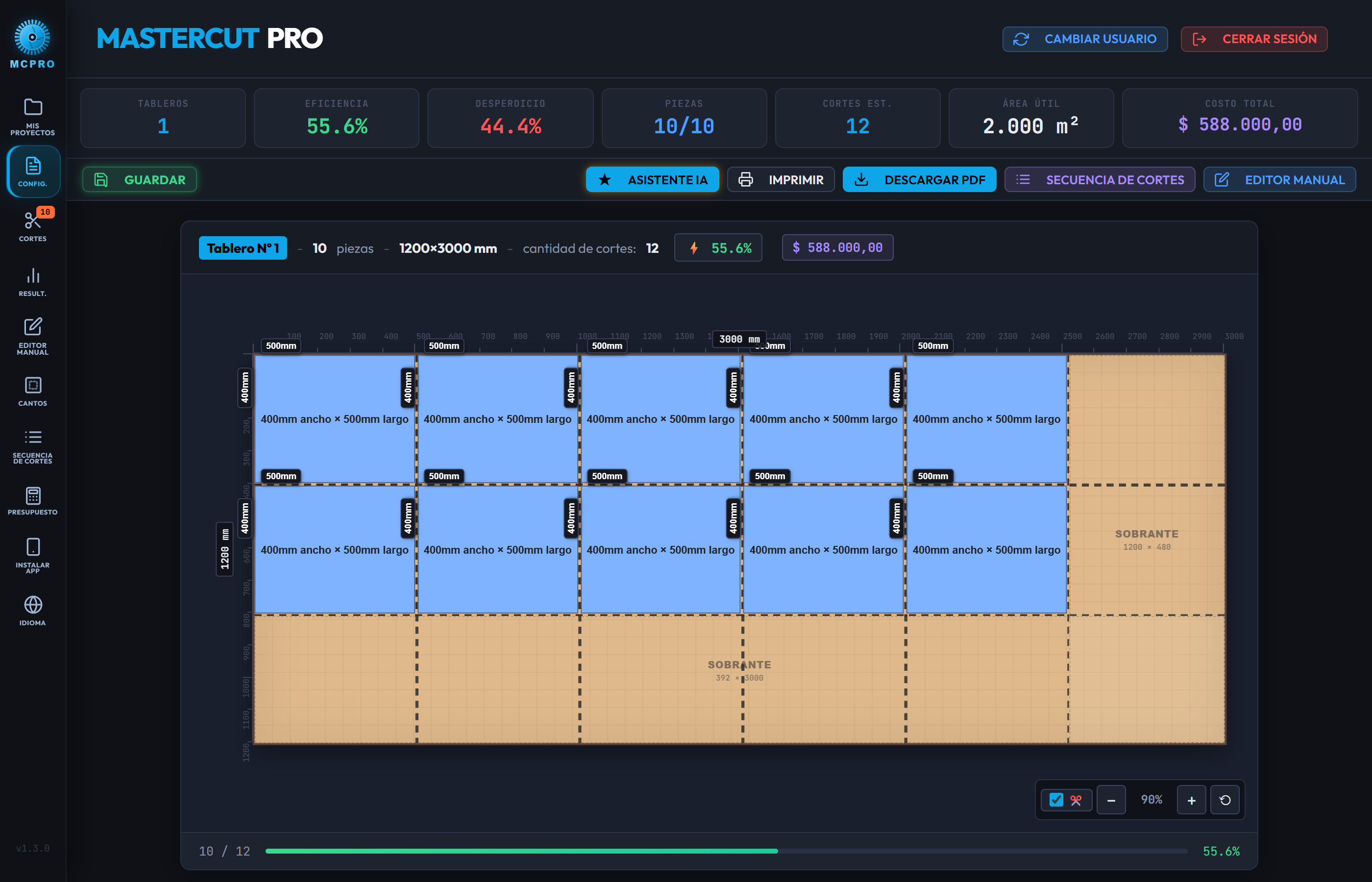1372x882 pixels.
Task: Download the PDF report
Action: [920, 180]
